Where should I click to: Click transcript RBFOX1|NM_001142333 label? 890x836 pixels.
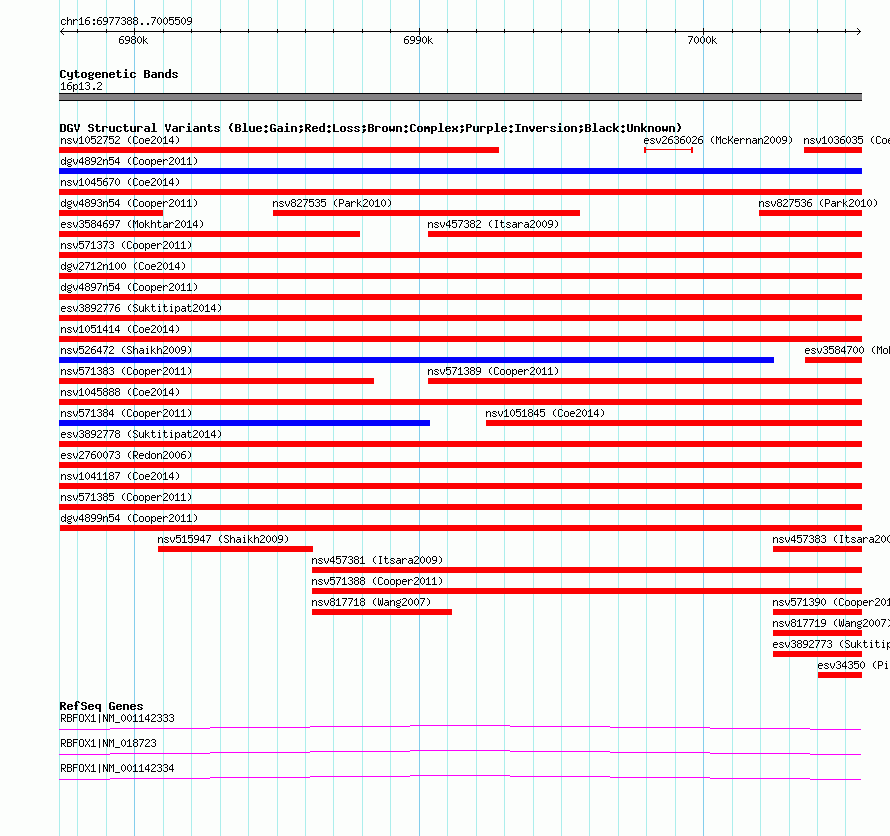(x=117, y=719)
